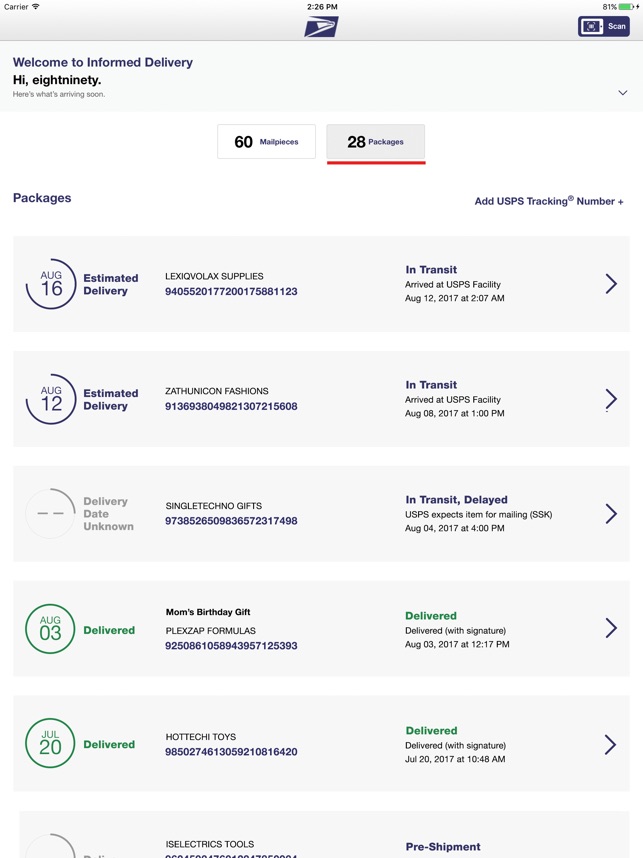
Task: Open the Scan barcode button
Action: [x=604, y=26]
